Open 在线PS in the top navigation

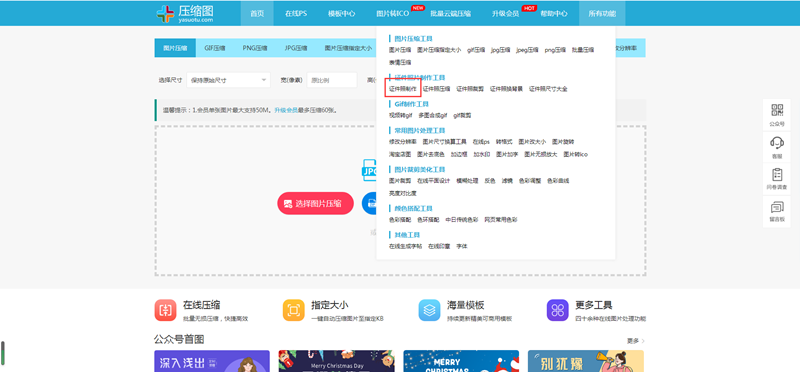pos(296,14)
